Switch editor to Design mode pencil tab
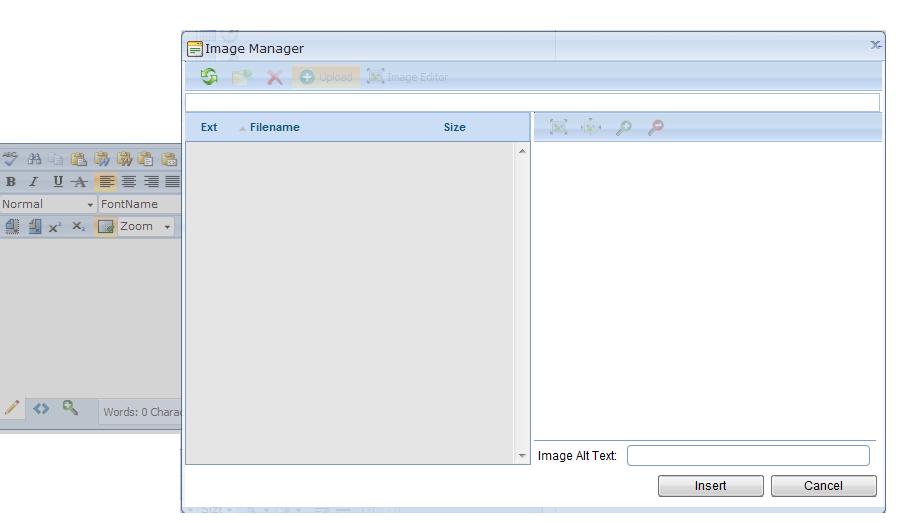Viewport: 905px width, 523px height. tap(12, 408)
